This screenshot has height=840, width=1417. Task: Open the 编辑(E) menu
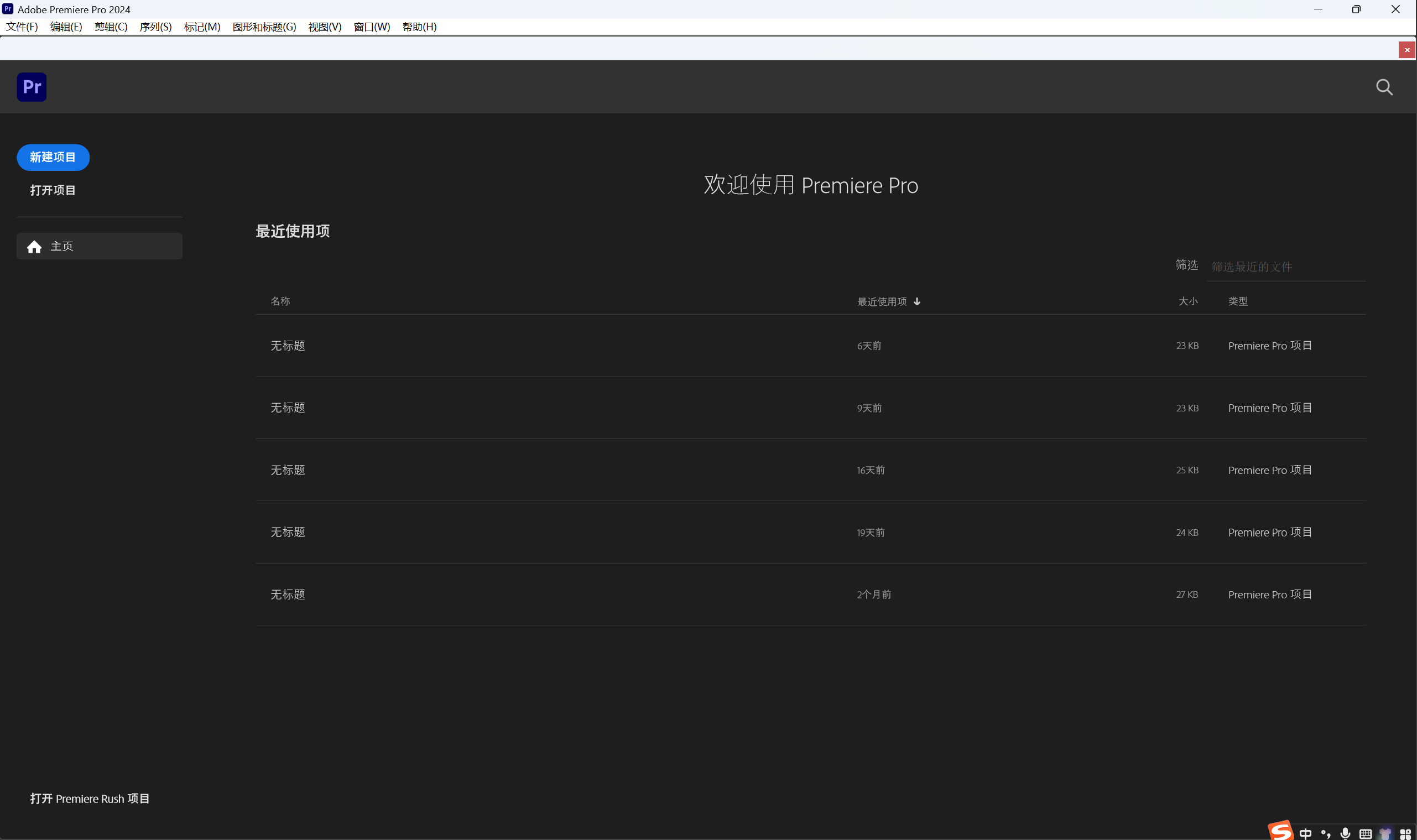click(66, 27)
